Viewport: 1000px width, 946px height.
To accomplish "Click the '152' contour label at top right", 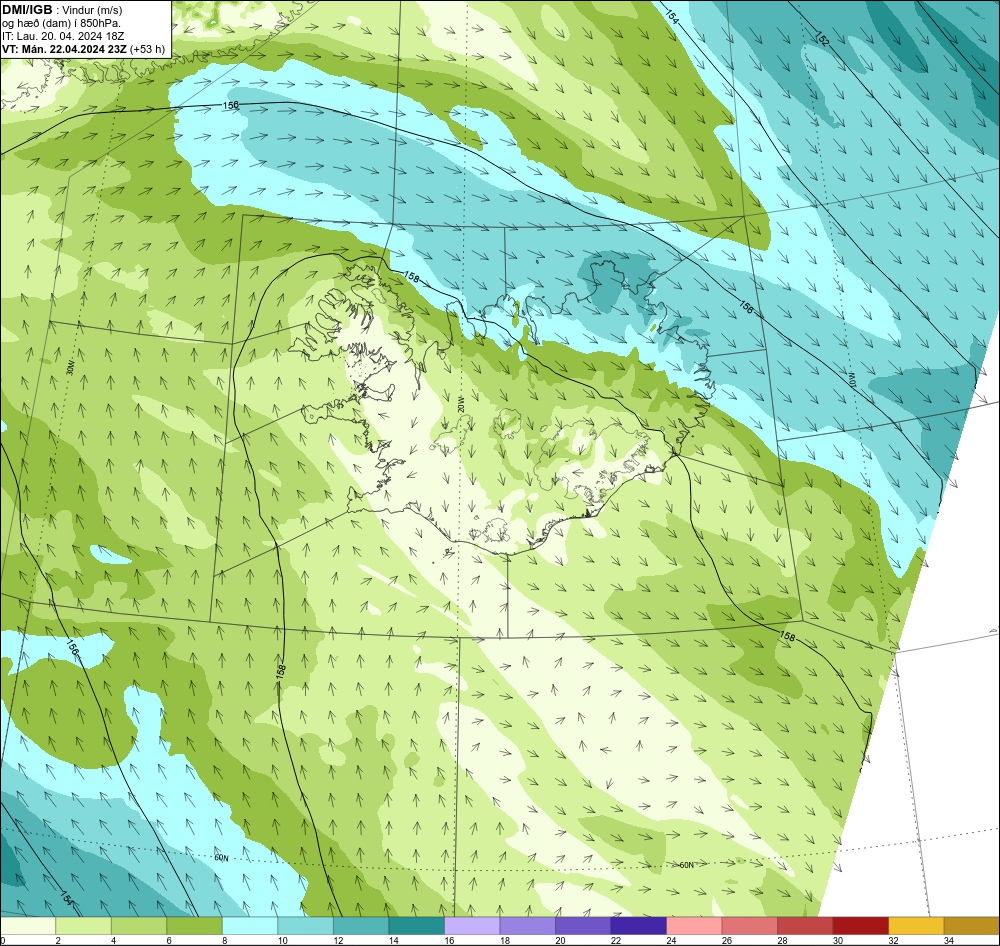I will click(x=822, y=38).
